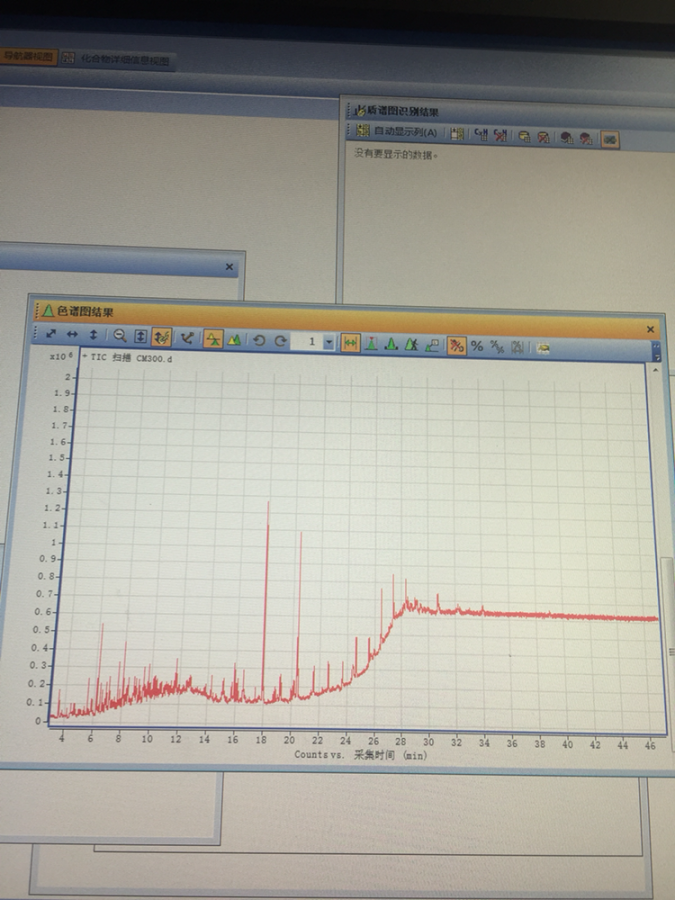This screenshot has height=900, width=675.
Task: Click the horizontal autoscale X-axis icon
Action: [72, 334]
